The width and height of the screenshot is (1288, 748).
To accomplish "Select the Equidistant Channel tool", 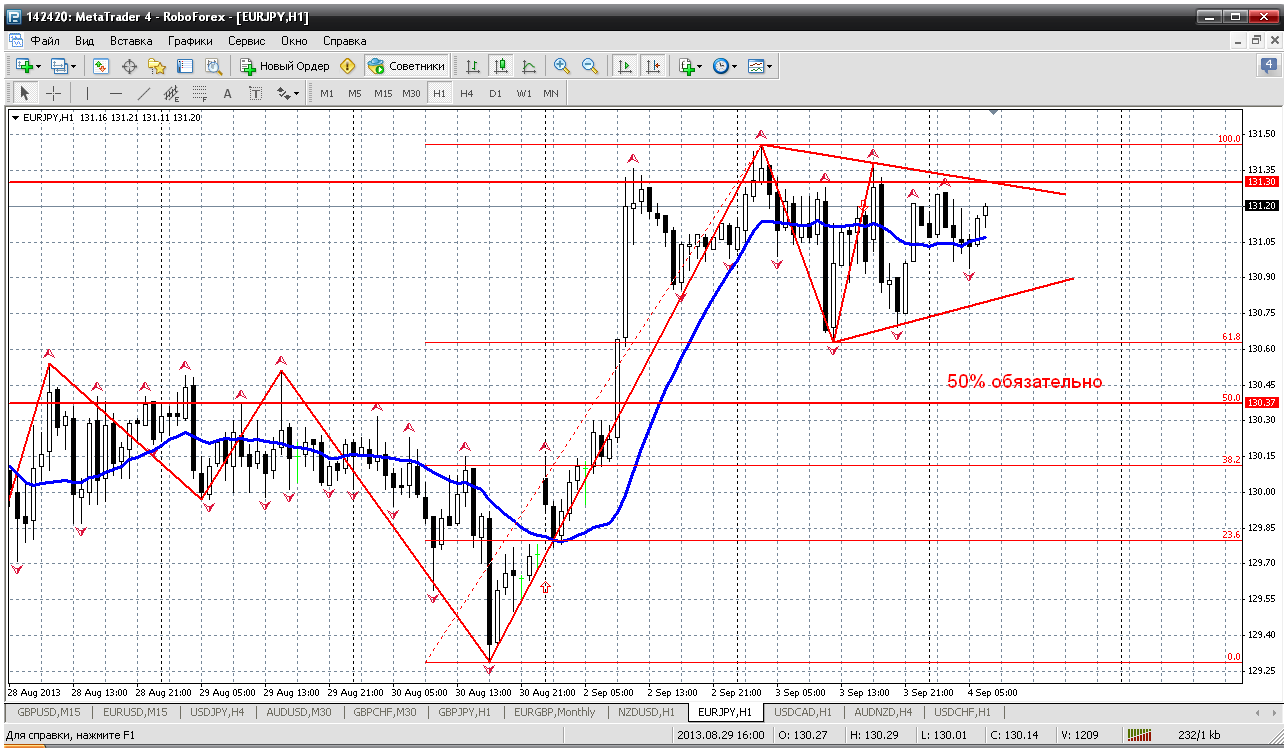I will point(171,93).
